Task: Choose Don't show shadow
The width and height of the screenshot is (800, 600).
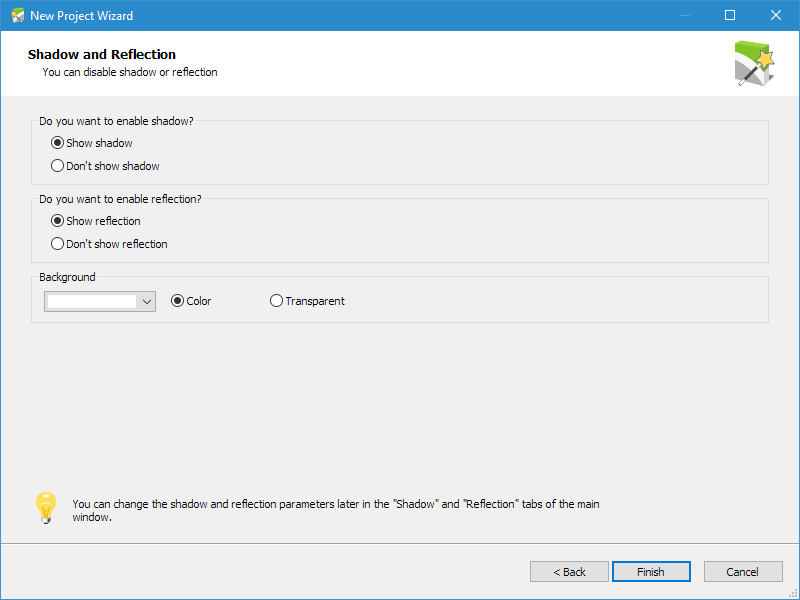Action: (x=105, y=166)
